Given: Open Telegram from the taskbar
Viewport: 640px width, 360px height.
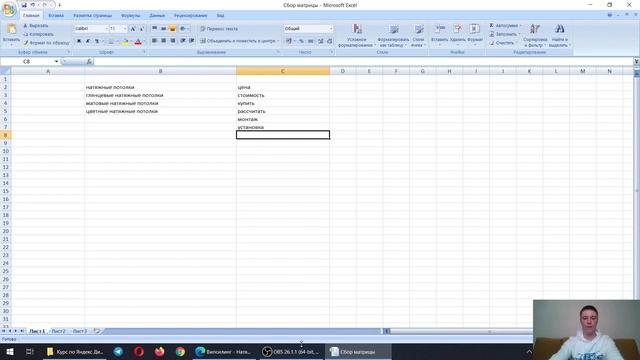Looking at the screenshot, I should [118, 351].
